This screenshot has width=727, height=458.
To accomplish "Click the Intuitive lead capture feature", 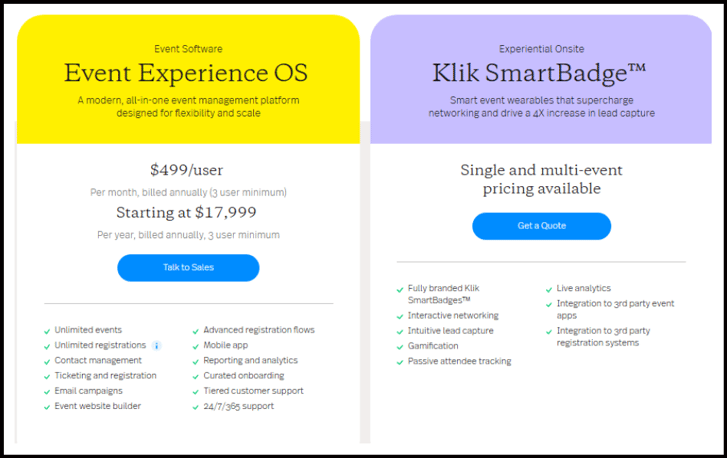I will (451, 330).
